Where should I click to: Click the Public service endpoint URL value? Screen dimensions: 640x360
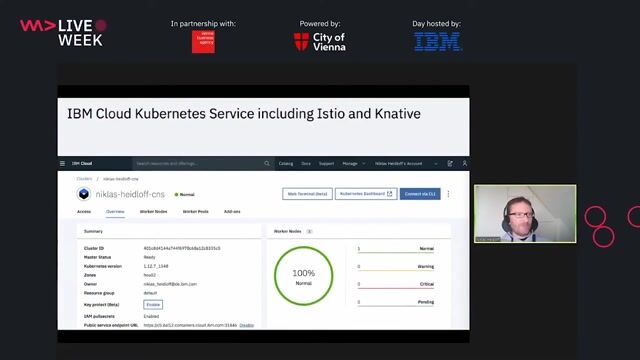(x=190, y=325)
